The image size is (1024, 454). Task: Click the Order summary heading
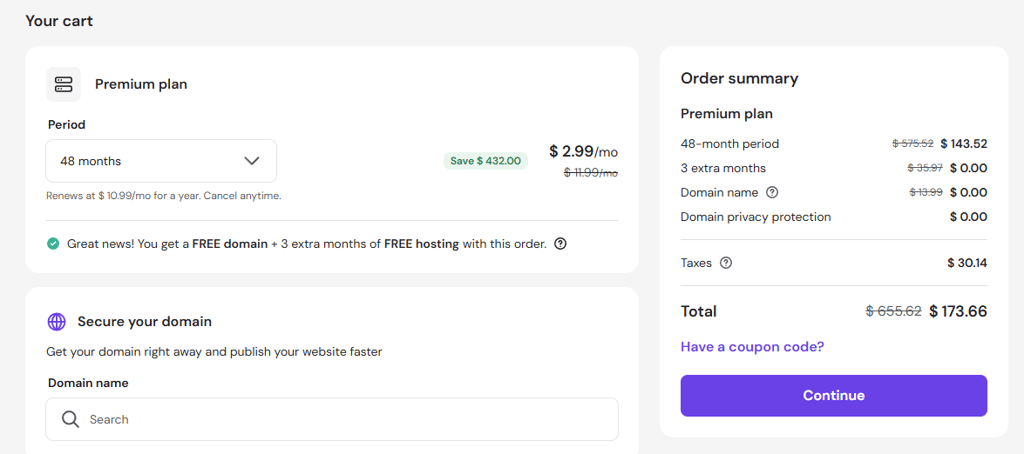pyautogui.click(x=739, y=78)
